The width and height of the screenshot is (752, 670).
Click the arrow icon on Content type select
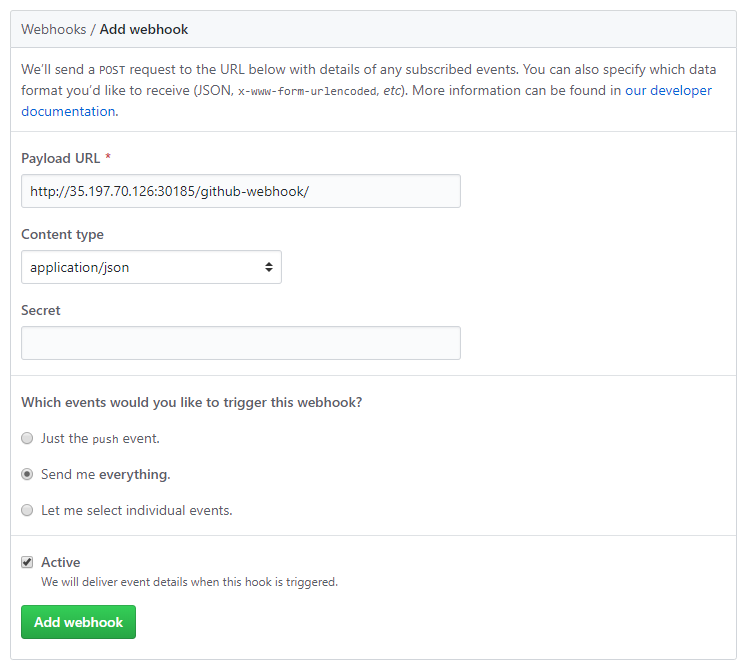pos(268,267)
